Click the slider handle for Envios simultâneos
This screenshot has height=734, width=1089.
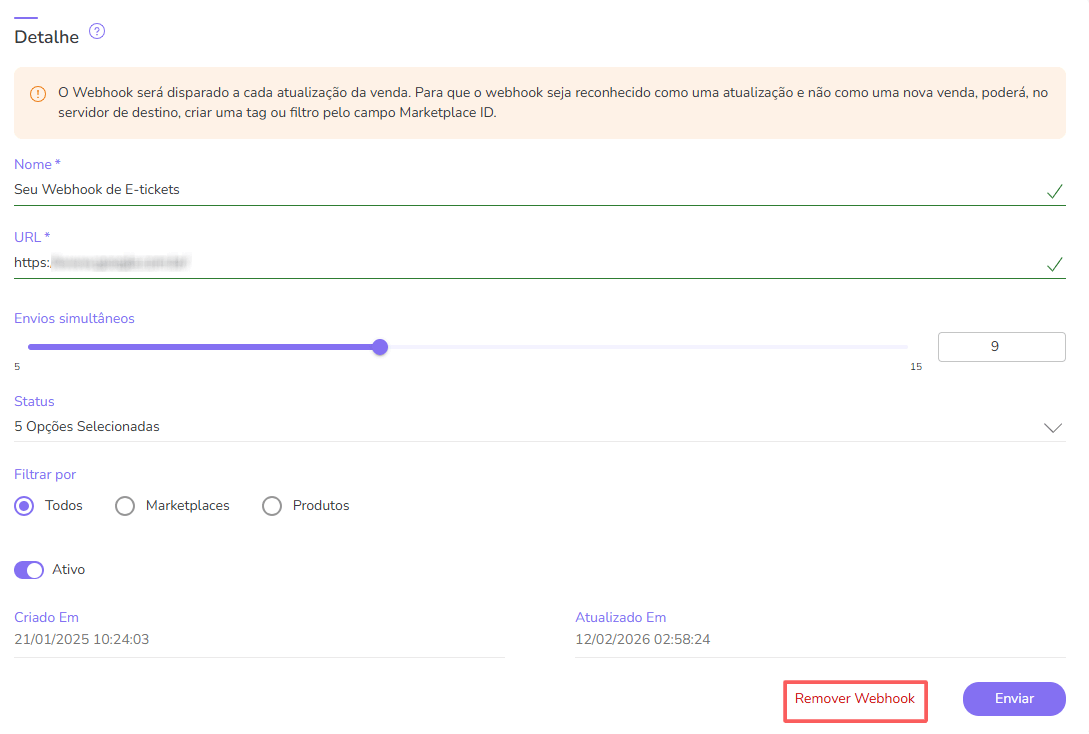click(x=379, y=346)
